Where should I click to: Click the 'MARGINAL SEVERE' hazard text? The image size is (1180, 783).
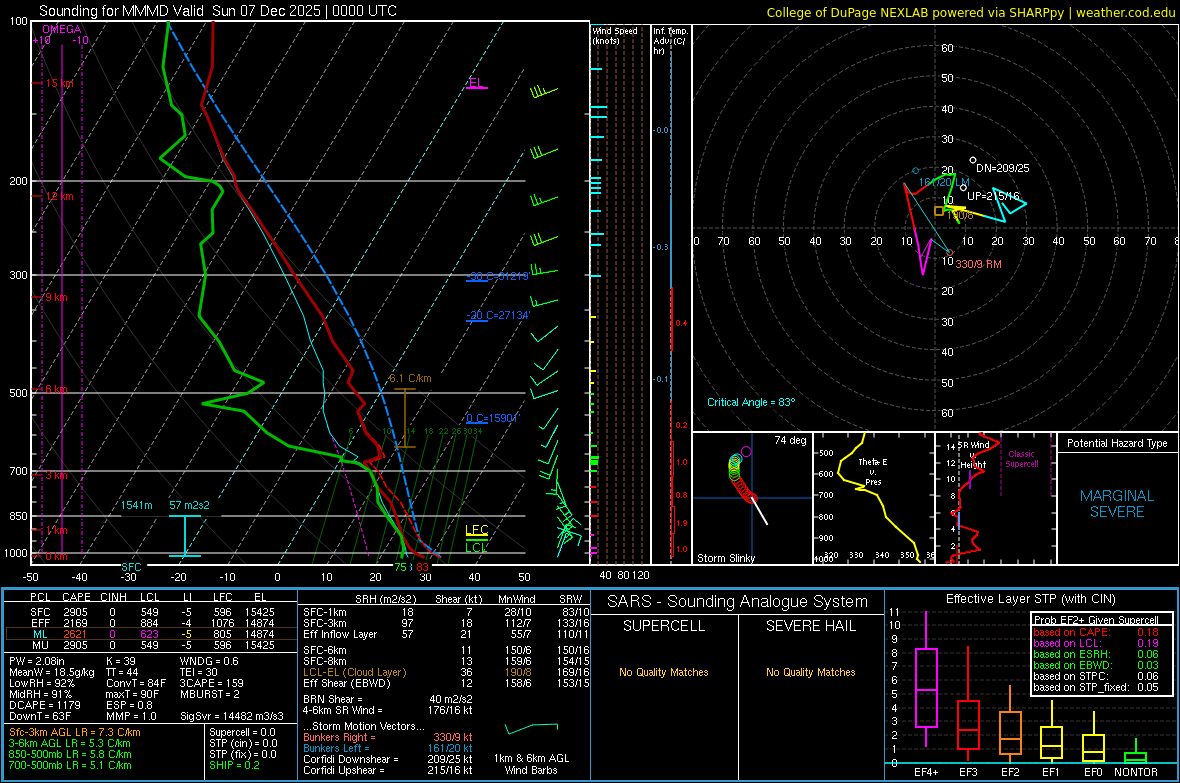(1117, 504)
